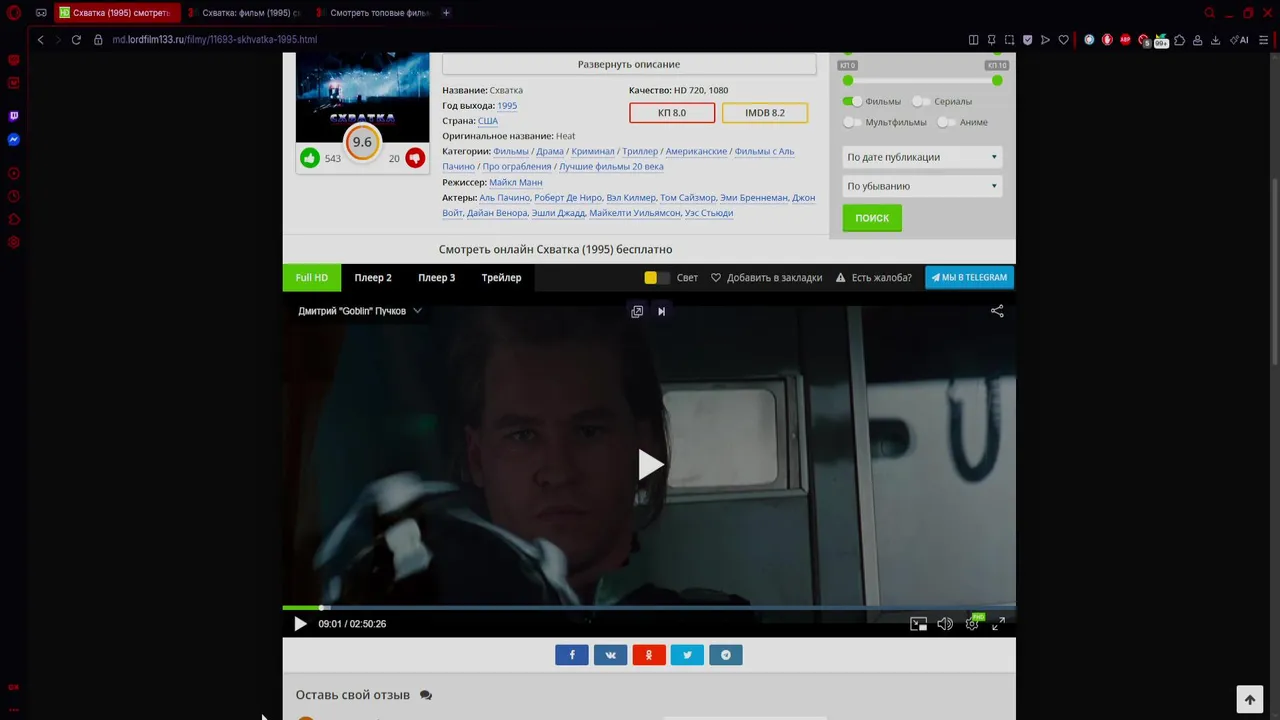Play video with center play button
Image resolution: width=1280 pixels, height=720 pixels.
[650, 464]
